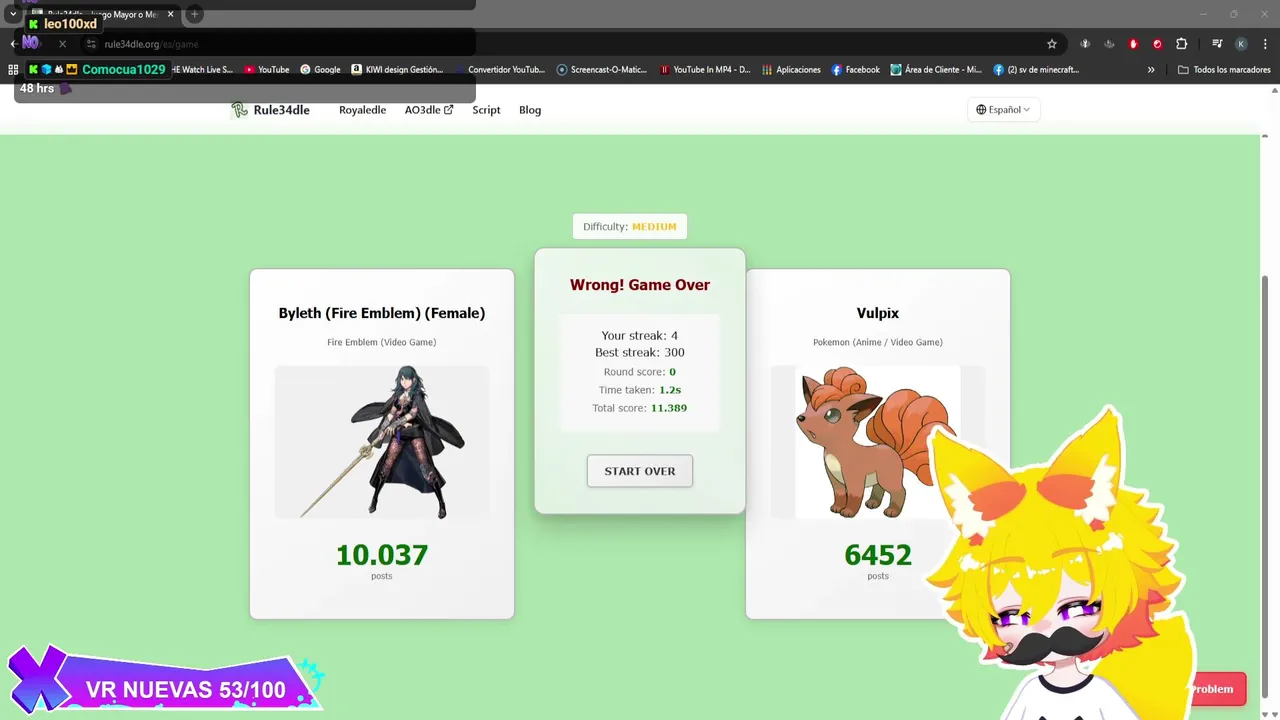Open the AO3dle external link

(x=429, y=110)
